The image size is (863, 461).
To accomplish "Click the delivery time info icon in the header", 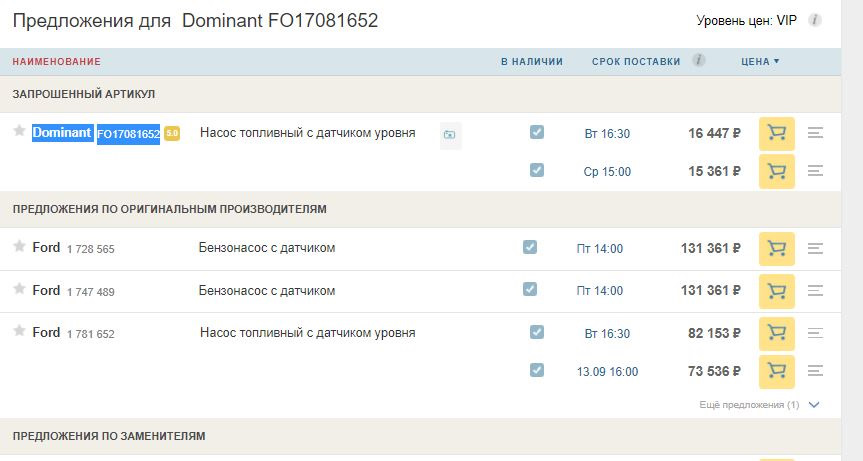I will point(698,60).
